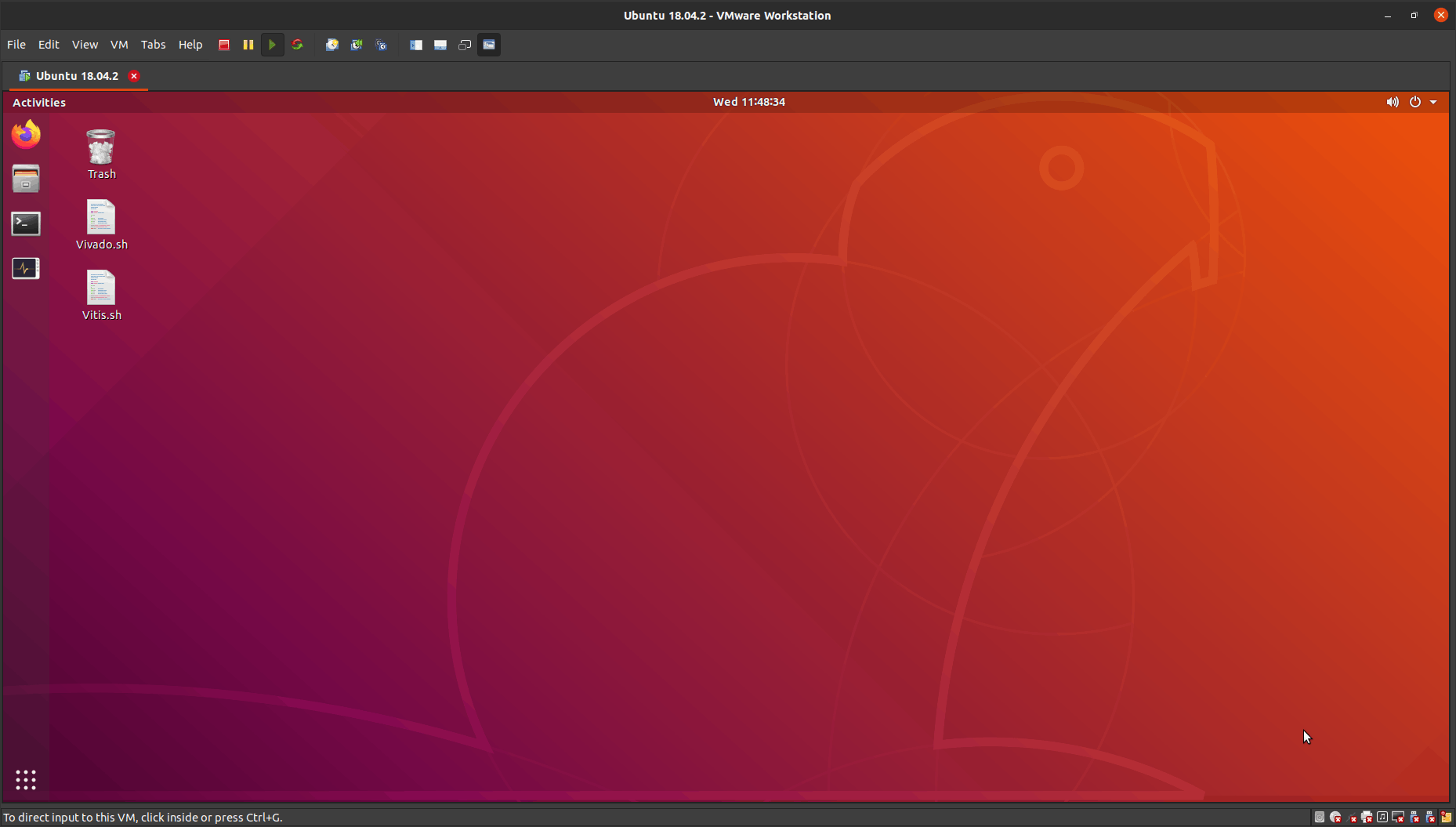Viewport: 1456px width, 827px height.
Task: Restore the VMware Workstation window size
Action: pyautogui.click(x=1414, y=15)
